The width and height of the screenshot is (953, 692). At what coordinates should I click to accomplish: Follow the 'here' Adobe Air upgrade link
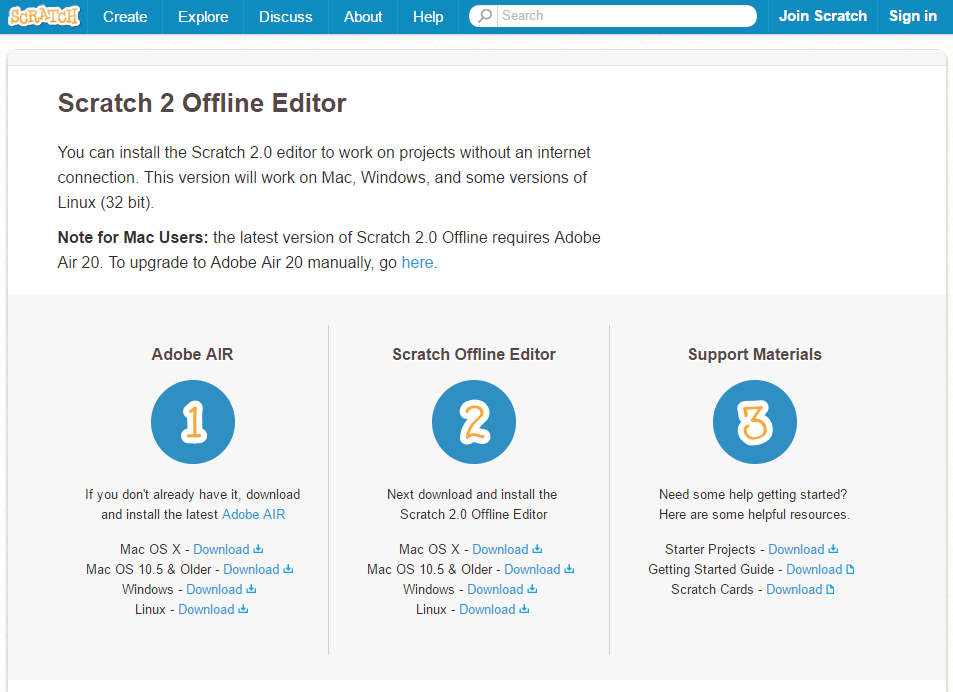click(417, 263)
